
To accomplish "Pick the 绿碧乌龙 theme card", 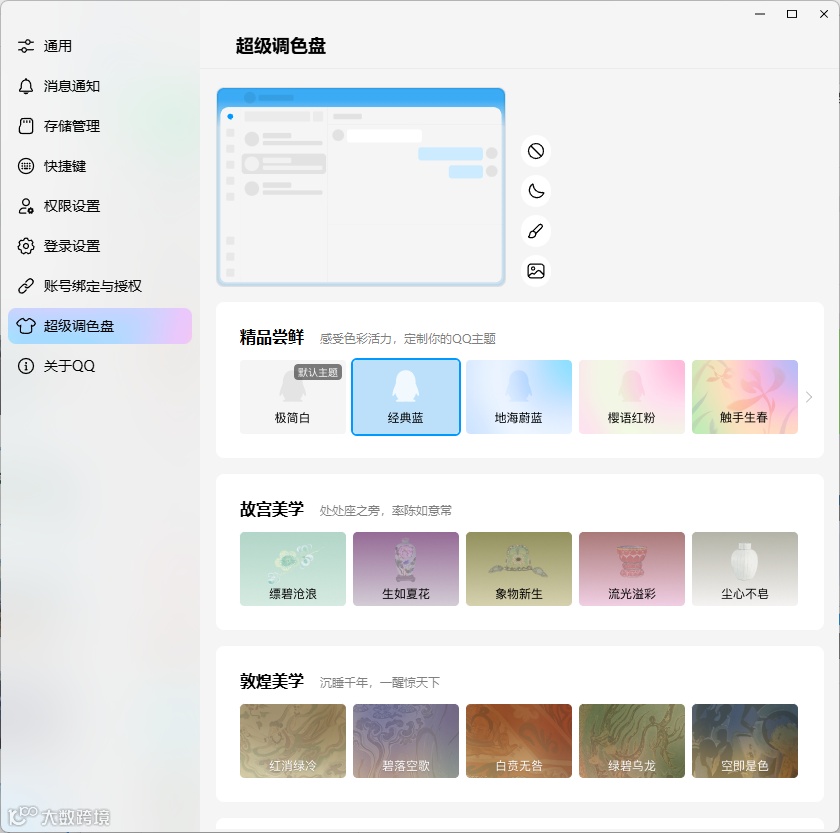I will point(632,741).
